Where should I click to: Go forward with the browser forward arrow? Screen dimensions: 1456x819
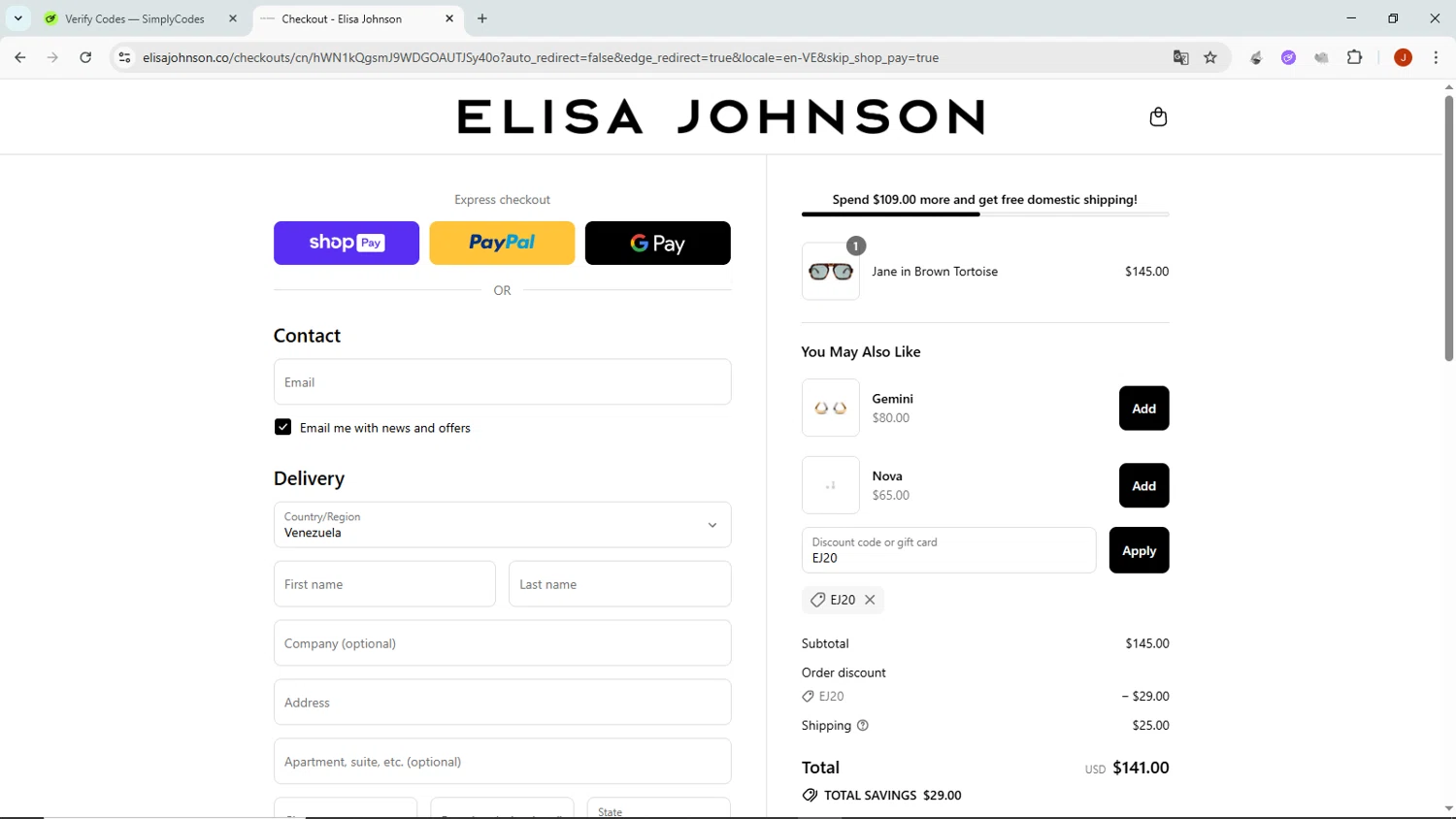tap(52, 57)
